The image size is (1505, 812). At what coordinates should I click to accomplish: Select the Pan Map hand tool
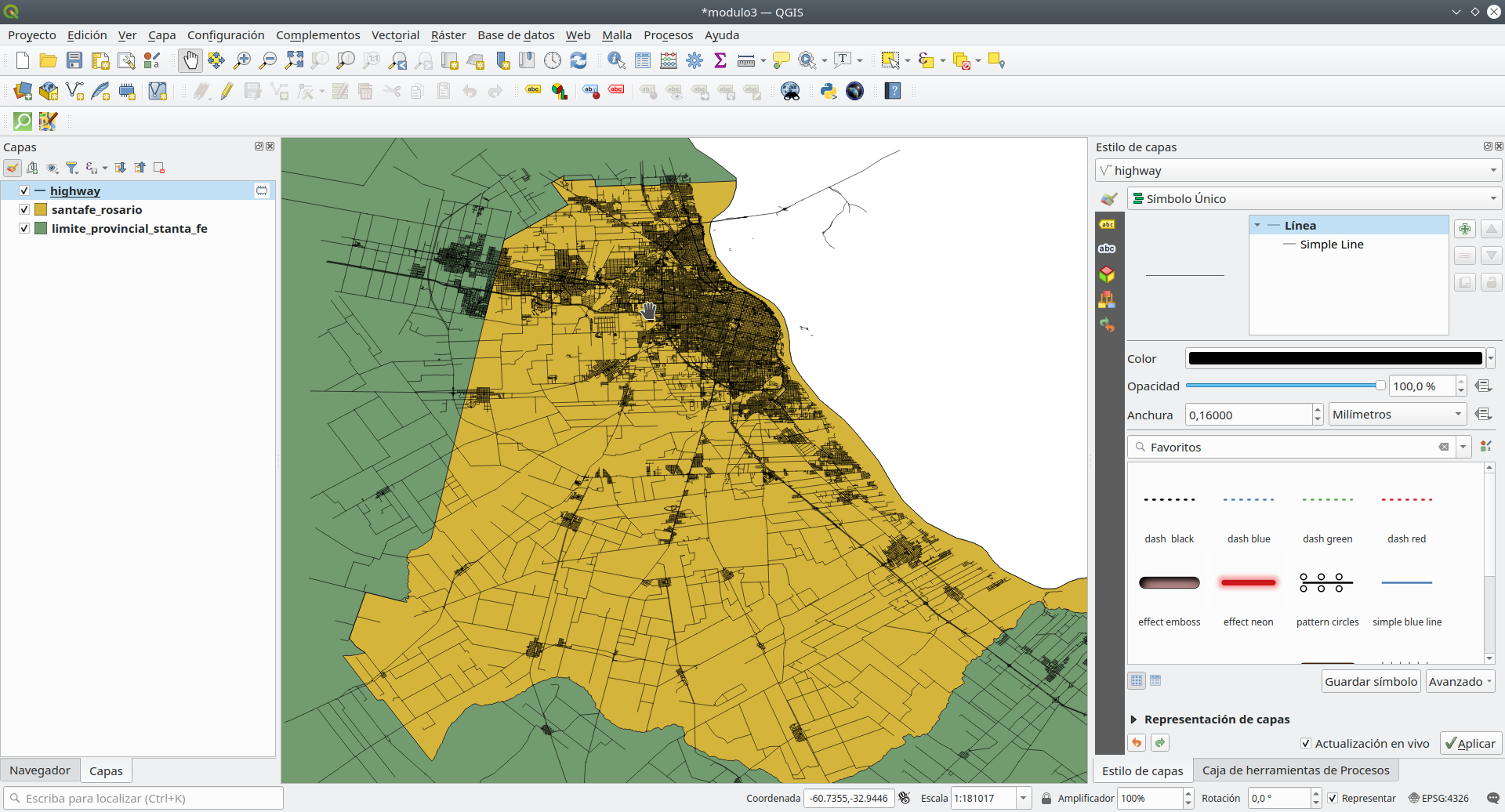click(190, 60)
